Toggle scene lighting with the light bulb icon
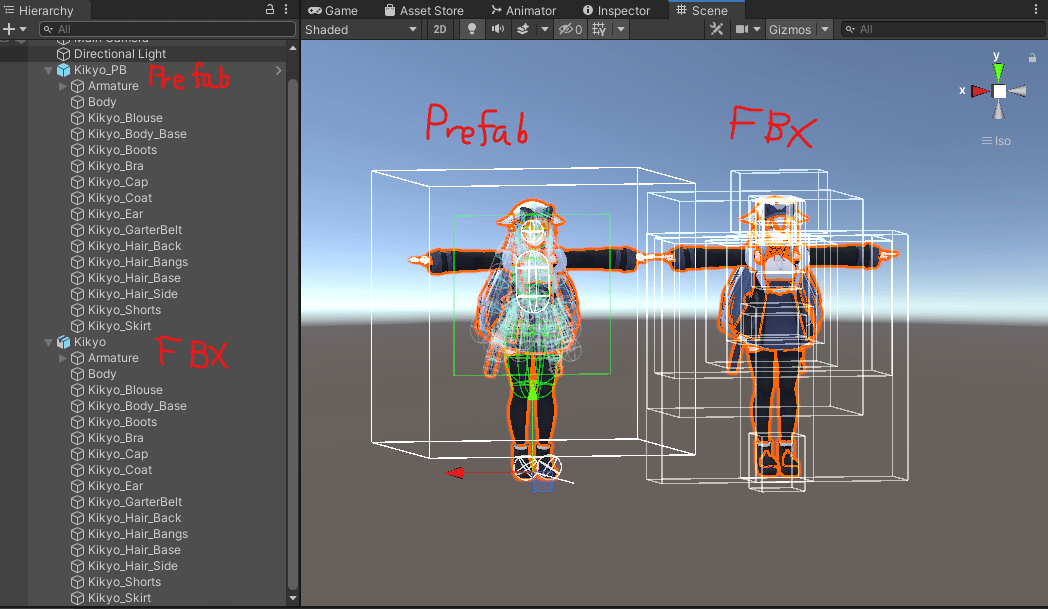Viewport: 1048px width, 609px height. coord(470,29)
